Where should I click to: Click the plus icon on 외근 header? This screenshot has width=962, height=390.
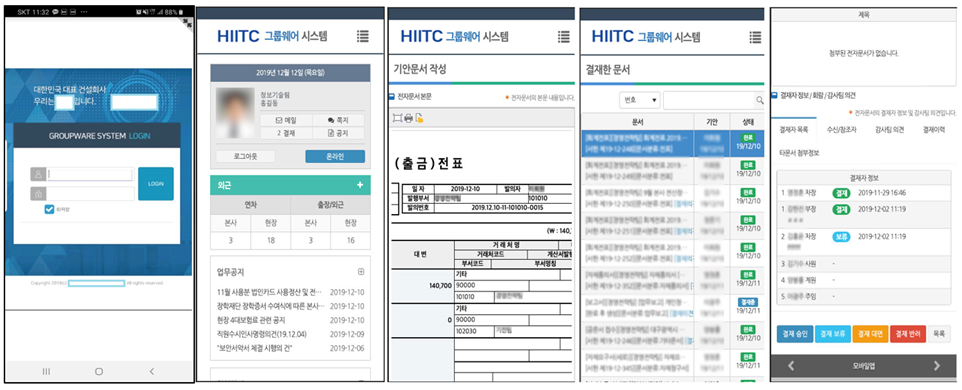[360, 185]
